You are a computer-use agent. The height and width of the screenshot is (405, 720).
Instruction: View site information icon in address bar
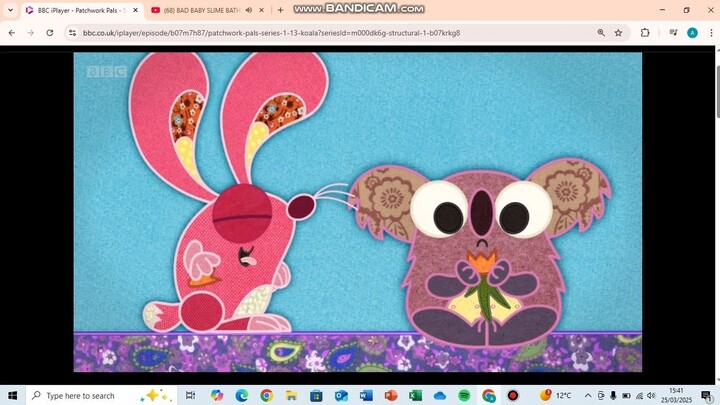point(74,33)
